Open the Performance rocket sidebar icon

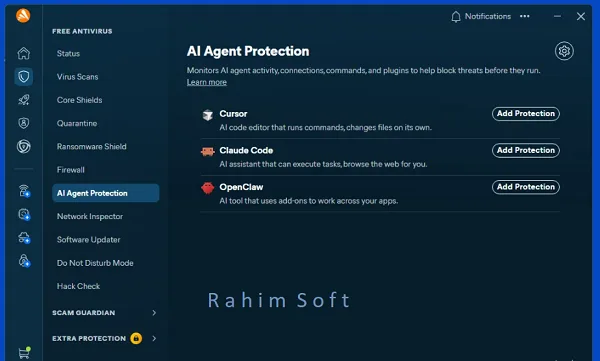(x=24, y=100)
